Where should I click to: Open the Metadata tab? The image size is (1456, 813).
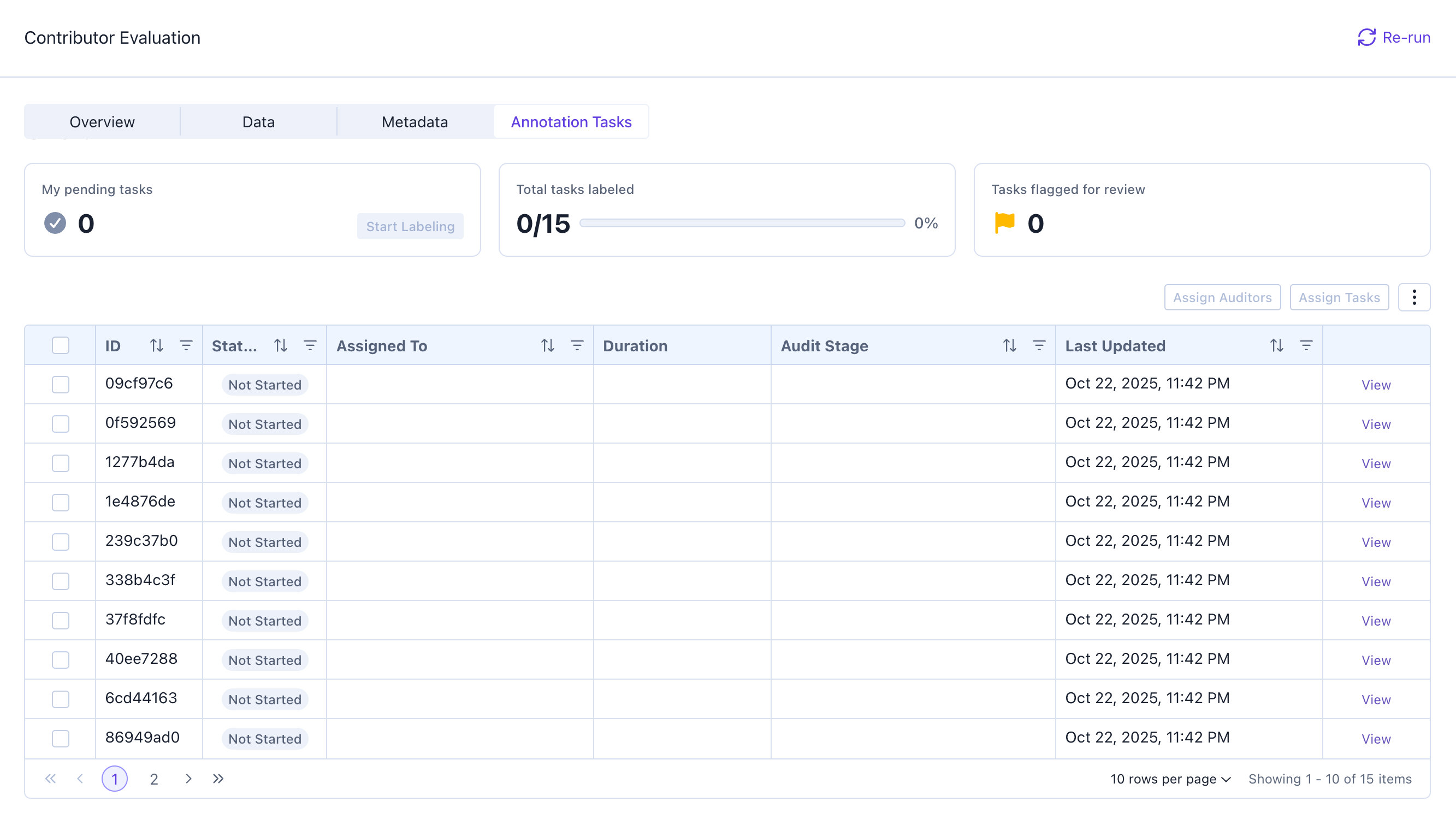pos(415,121)
